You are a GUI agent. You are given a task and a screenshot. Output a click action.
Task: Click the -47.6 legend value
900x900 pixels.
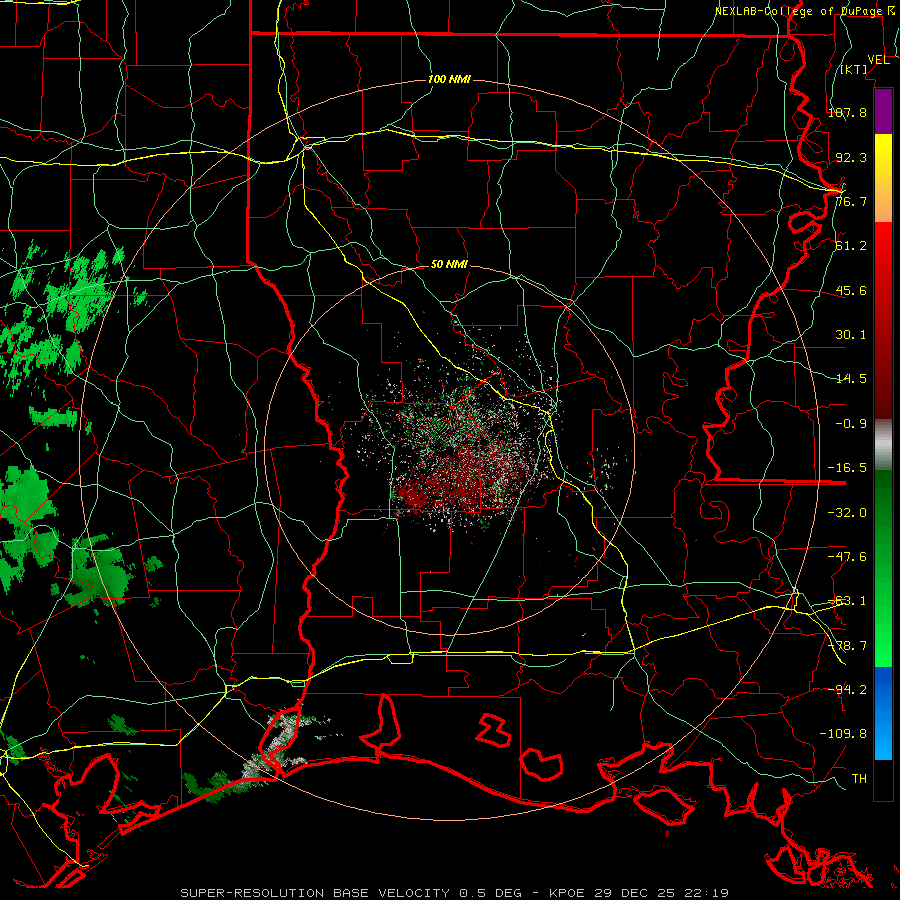847,557
